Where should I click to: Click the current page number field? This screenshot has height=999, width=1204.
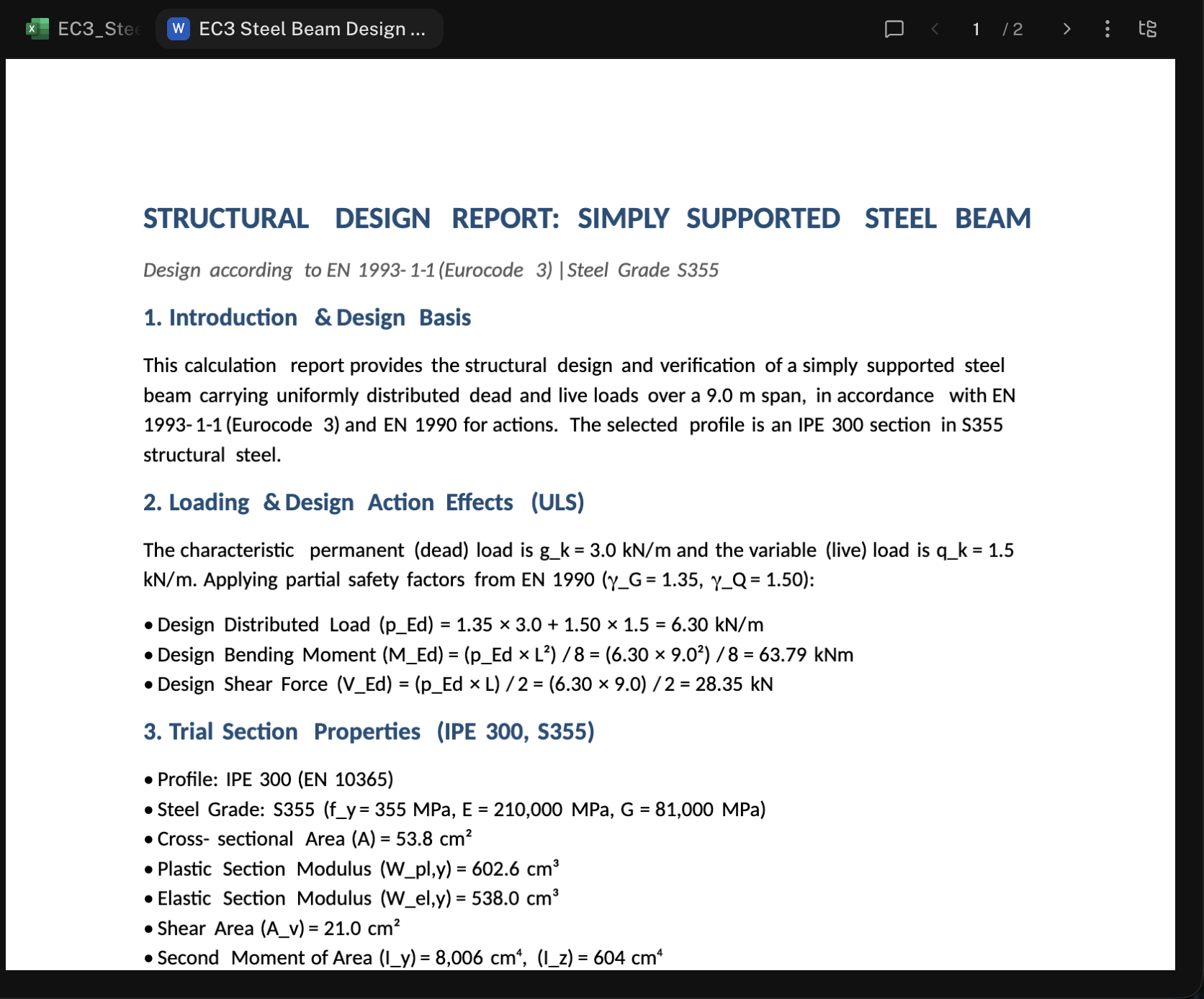point(976,29)
